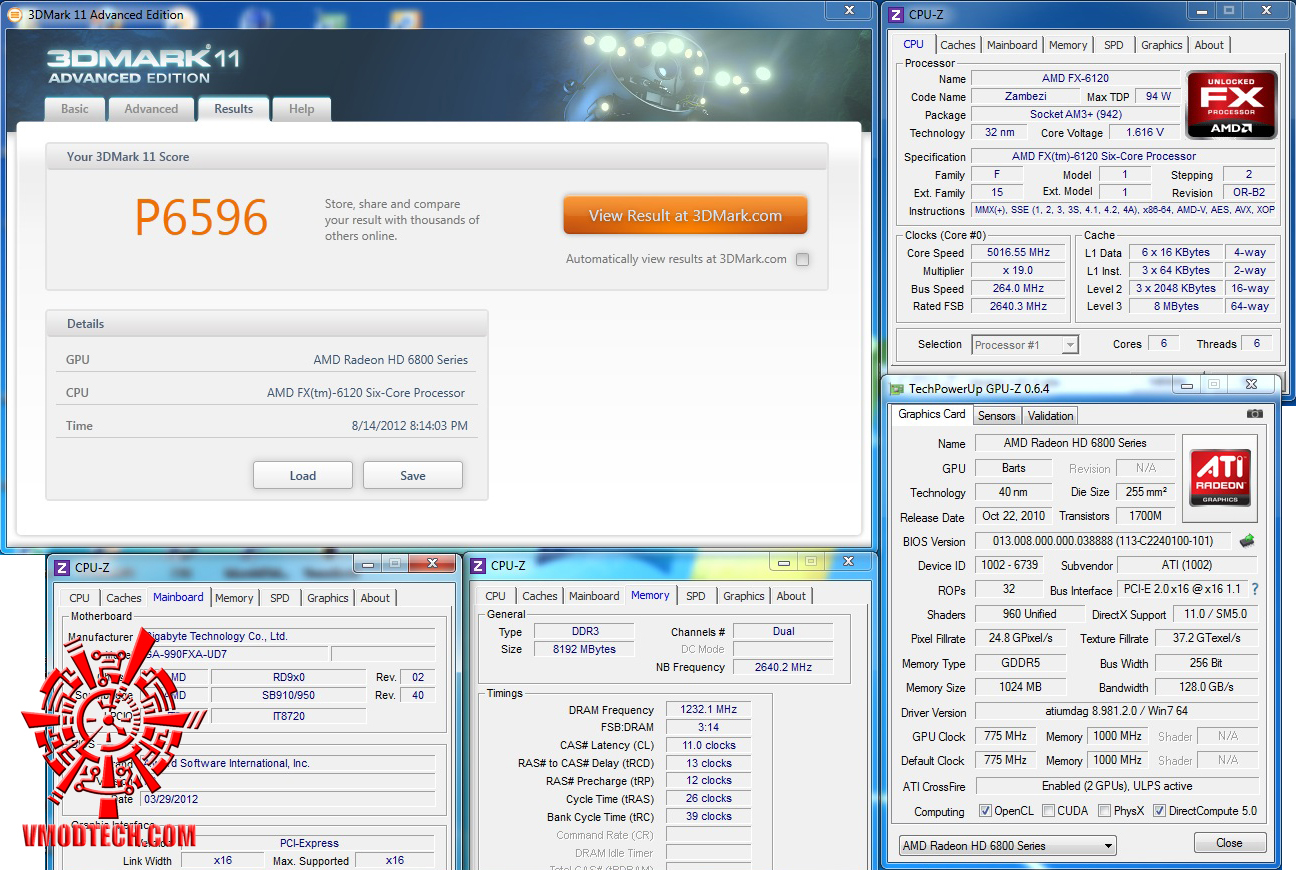Click the BIOS save chip icon
This screenshot has width=1296, height=870.
coord(1247,541)
